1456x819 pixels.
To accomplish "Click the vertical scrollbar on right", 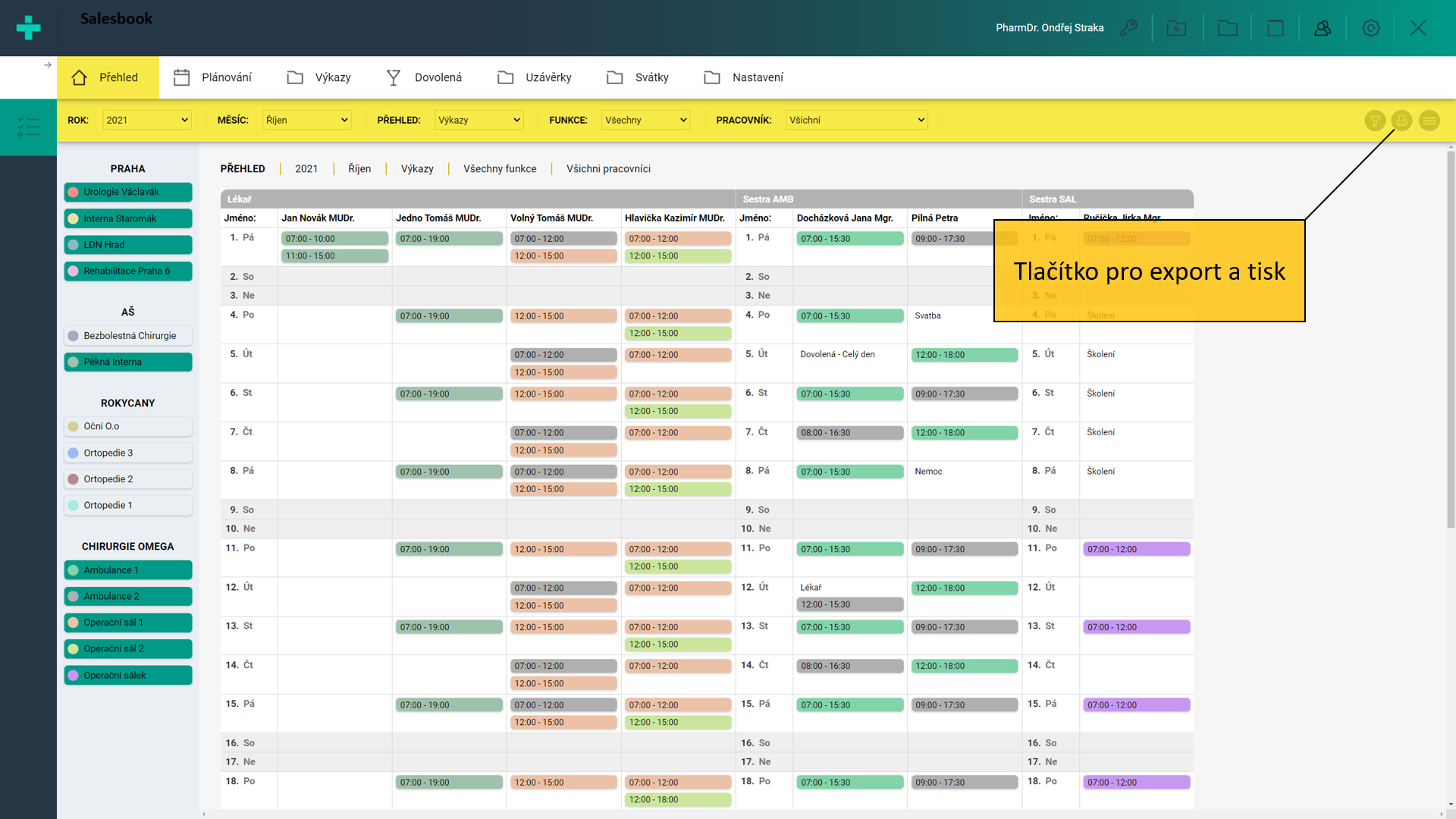I will (x=1450, y=340).
